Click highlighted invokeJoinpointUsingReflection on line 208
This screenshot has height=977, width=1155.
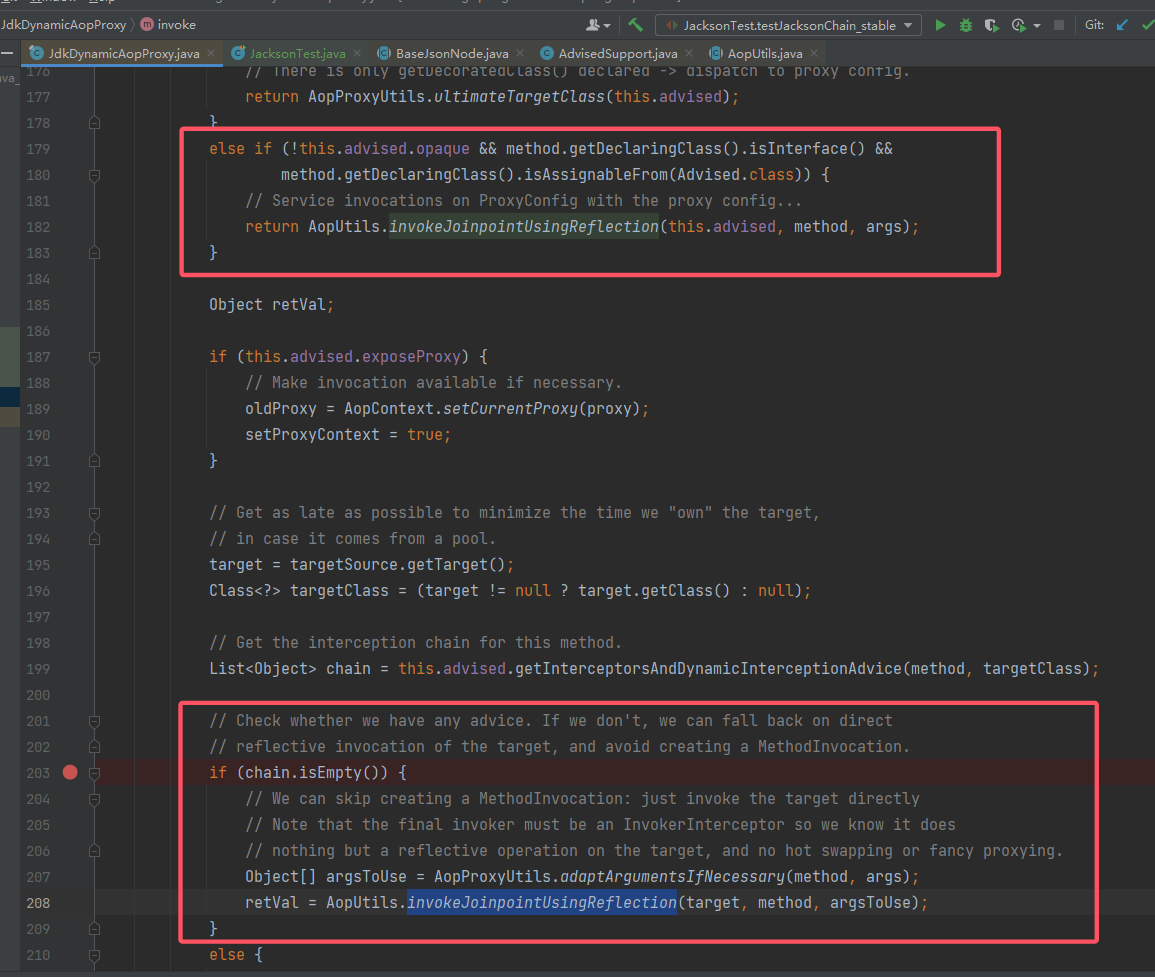coord(541,903)
